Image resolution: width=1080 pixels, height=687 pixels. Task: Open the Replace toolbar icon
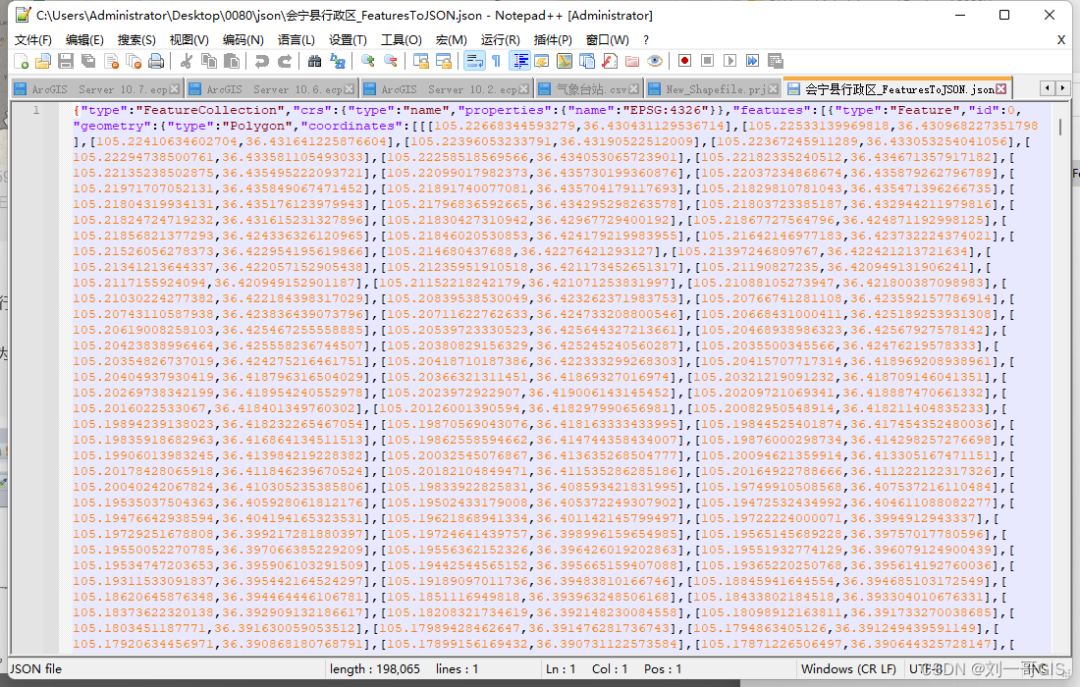(x=338, y=61)
